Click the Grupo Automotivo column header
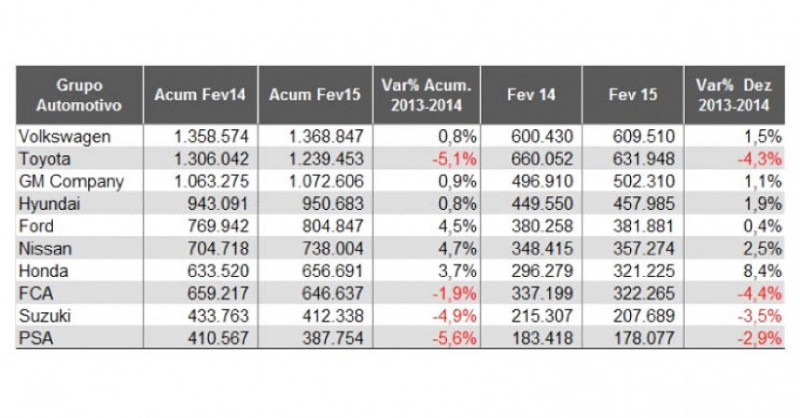Image resolution: width=800 pixels, height=418 pixels. pyautogui.click(x=79, y=95)
